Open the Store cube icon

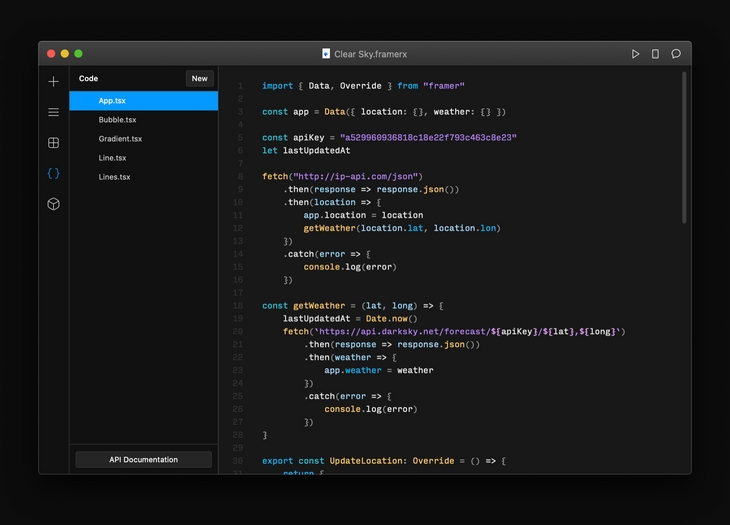pyautogui.click(x=54, y=204)
